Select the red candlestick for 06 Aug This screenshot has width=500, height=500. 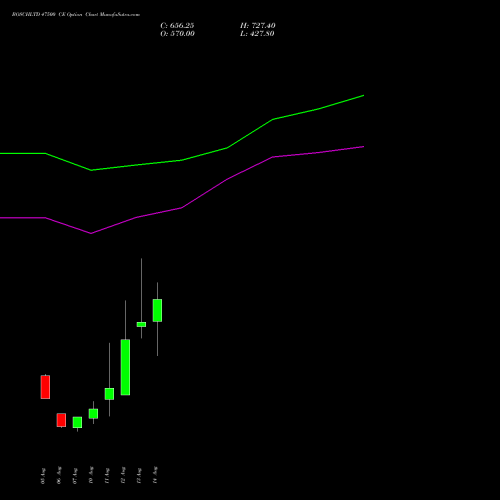point(61,420)
